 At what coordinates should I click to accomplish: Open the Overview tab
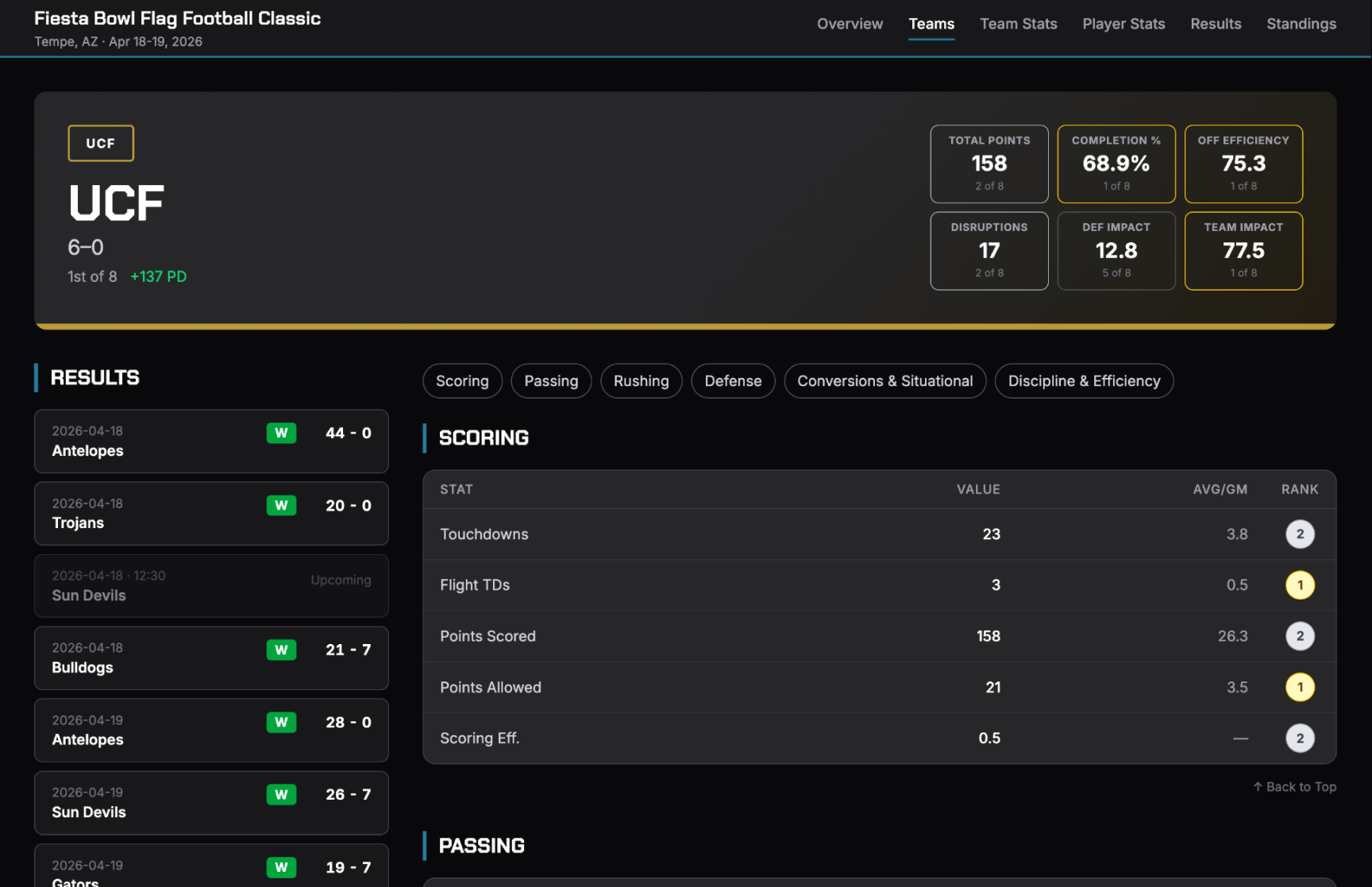[850, 24]
